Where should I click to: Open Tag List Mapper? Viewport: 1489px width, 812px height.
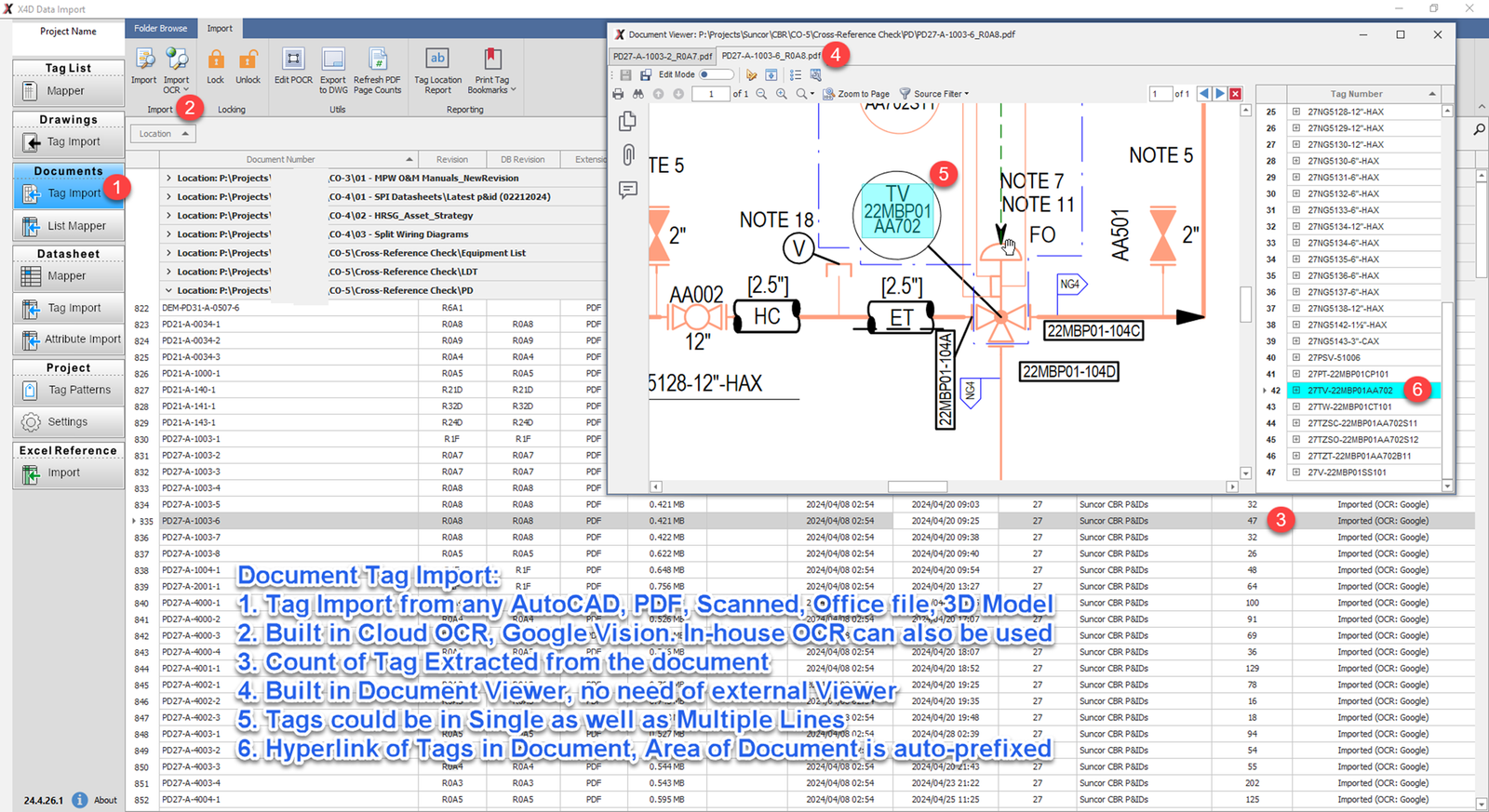[68, 91]
